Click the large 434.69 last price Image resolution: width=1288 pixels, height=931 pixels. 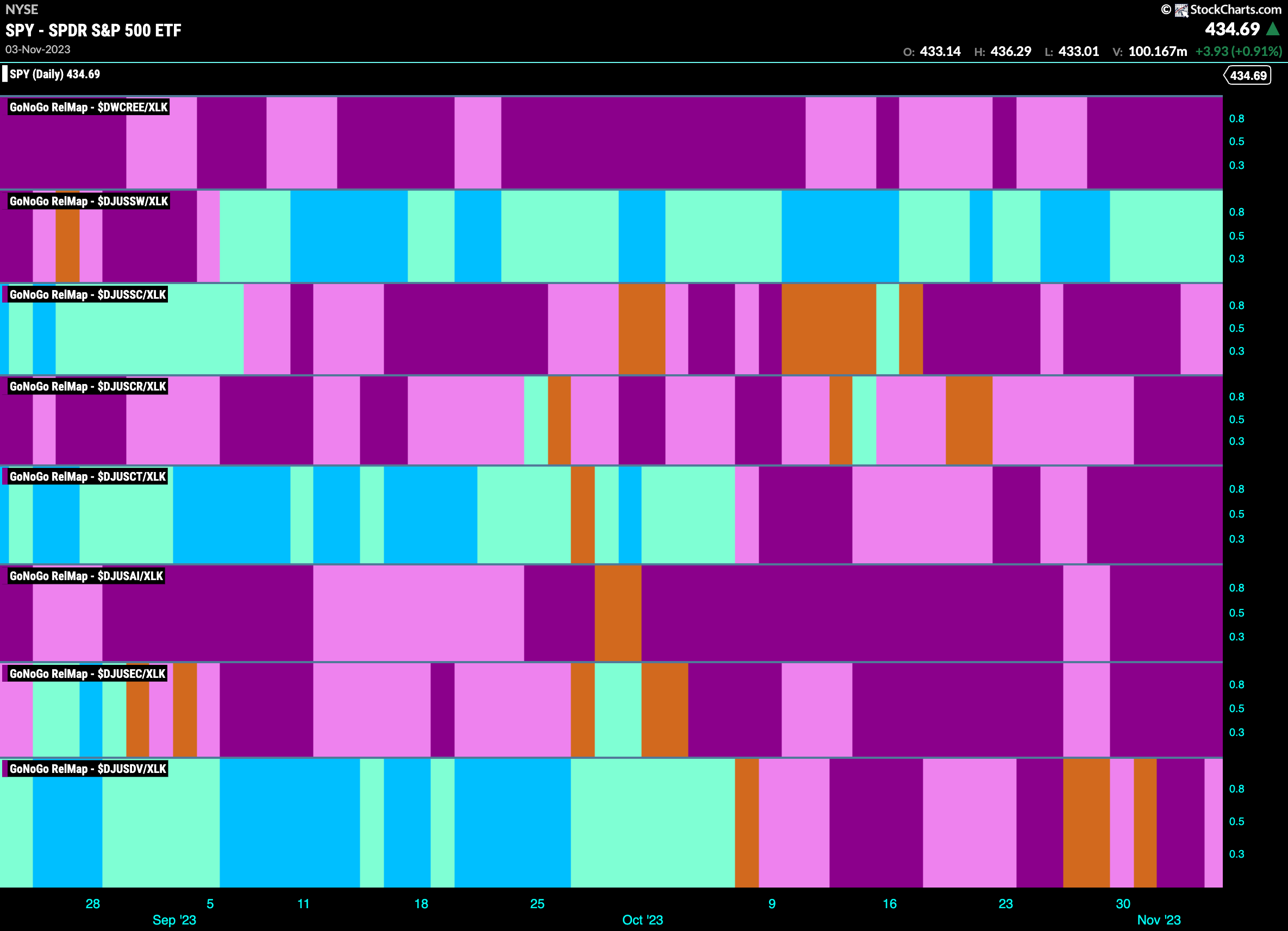[1233, 29]
